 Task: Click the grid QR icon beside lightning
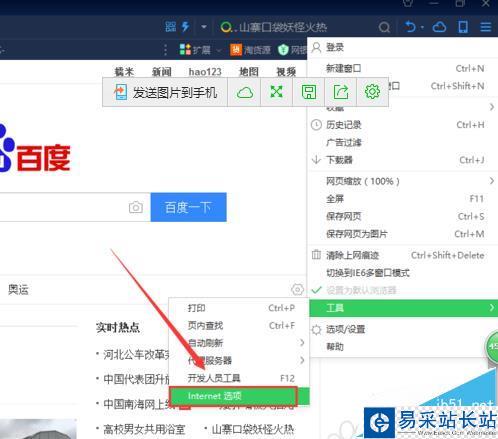(x=170, y=27)
